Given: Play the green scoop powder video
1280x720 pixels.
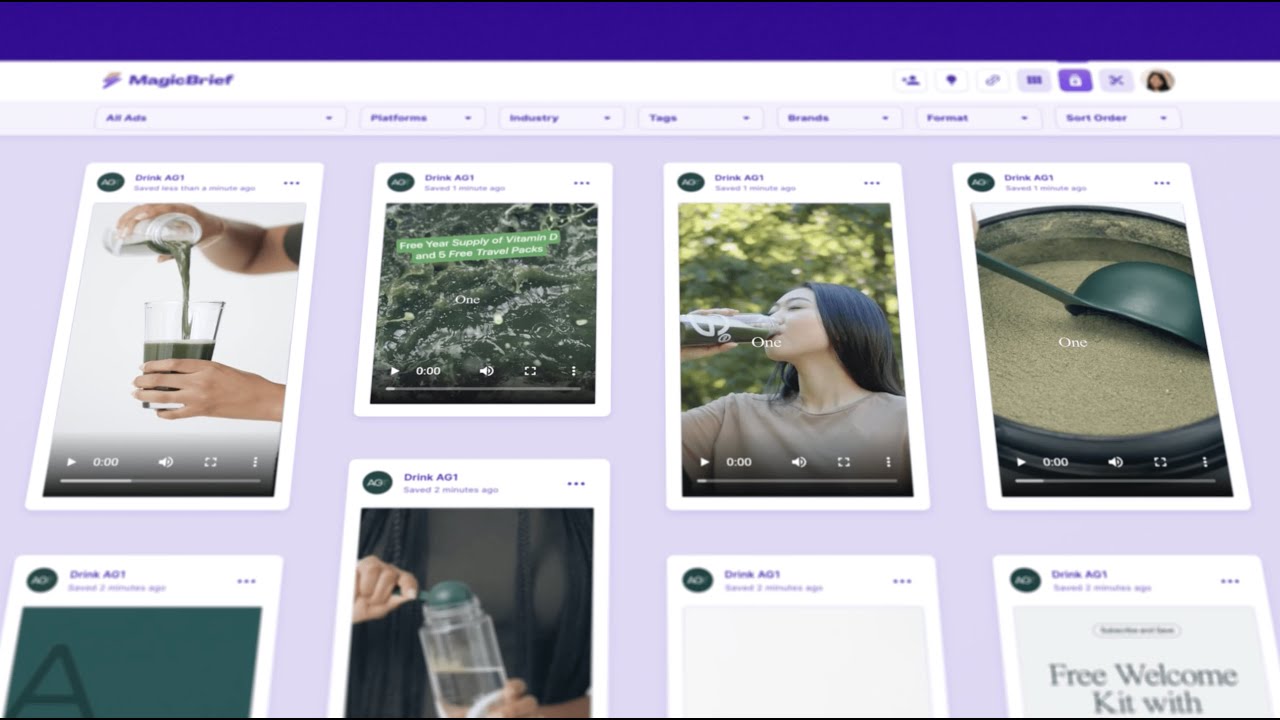Looking at the screenshot, I should tap(1019, 462).
